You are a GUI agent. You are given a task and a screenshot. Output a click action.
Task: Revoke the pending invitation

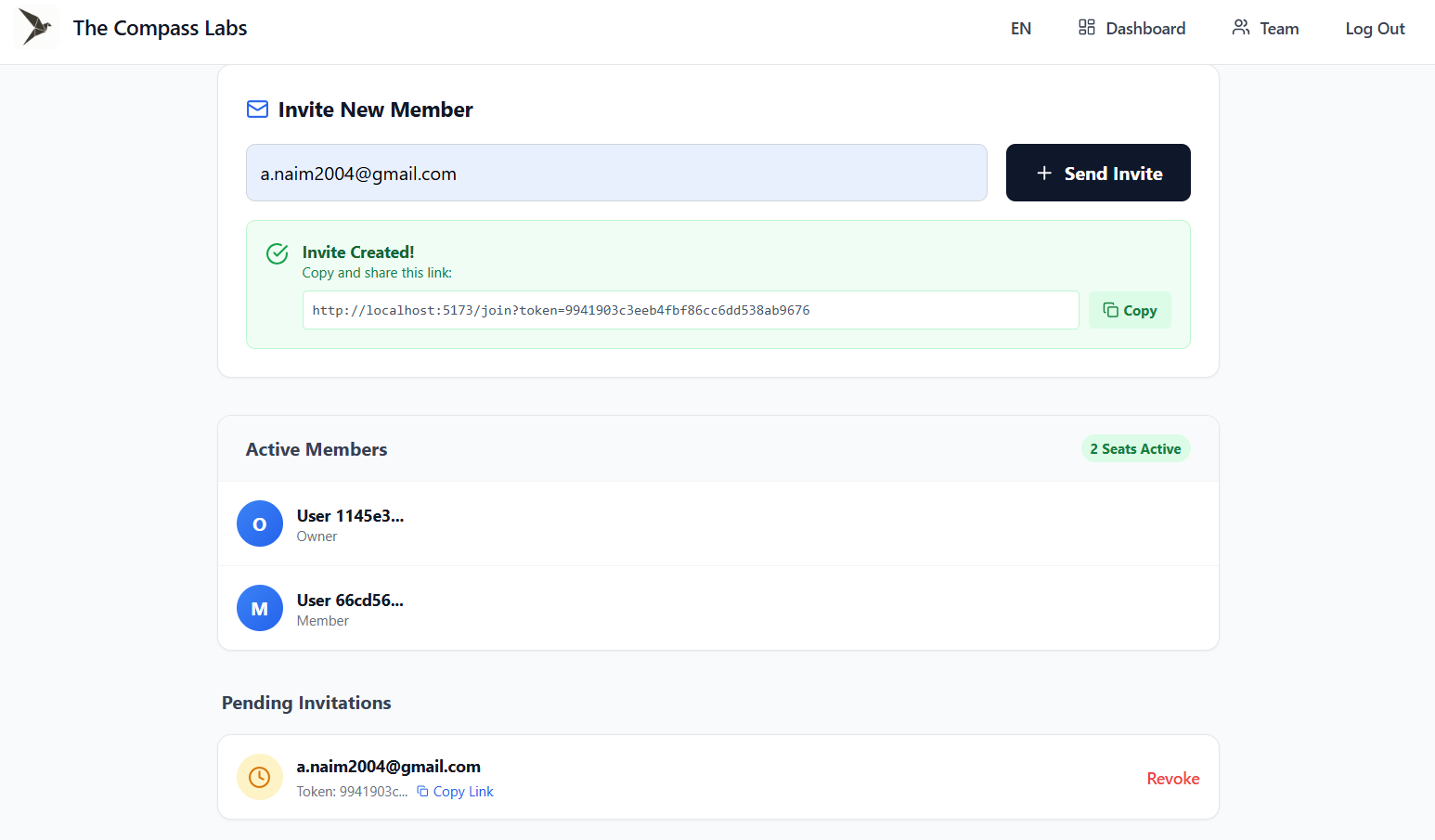[x=1173, y=779]
